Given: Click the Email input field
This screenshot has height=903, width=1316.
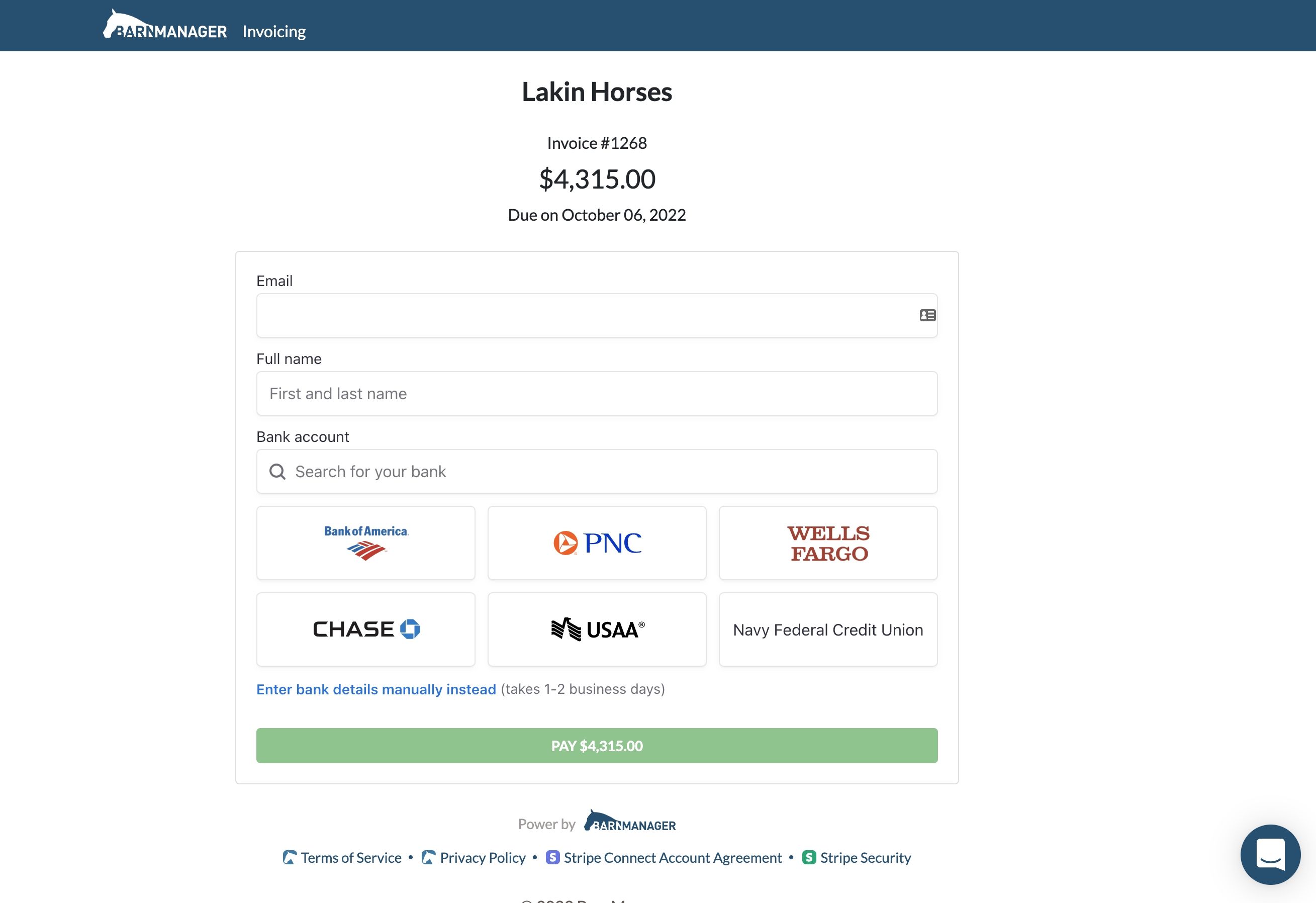Looking at the screenshot, I should click(x=597, y=316).
